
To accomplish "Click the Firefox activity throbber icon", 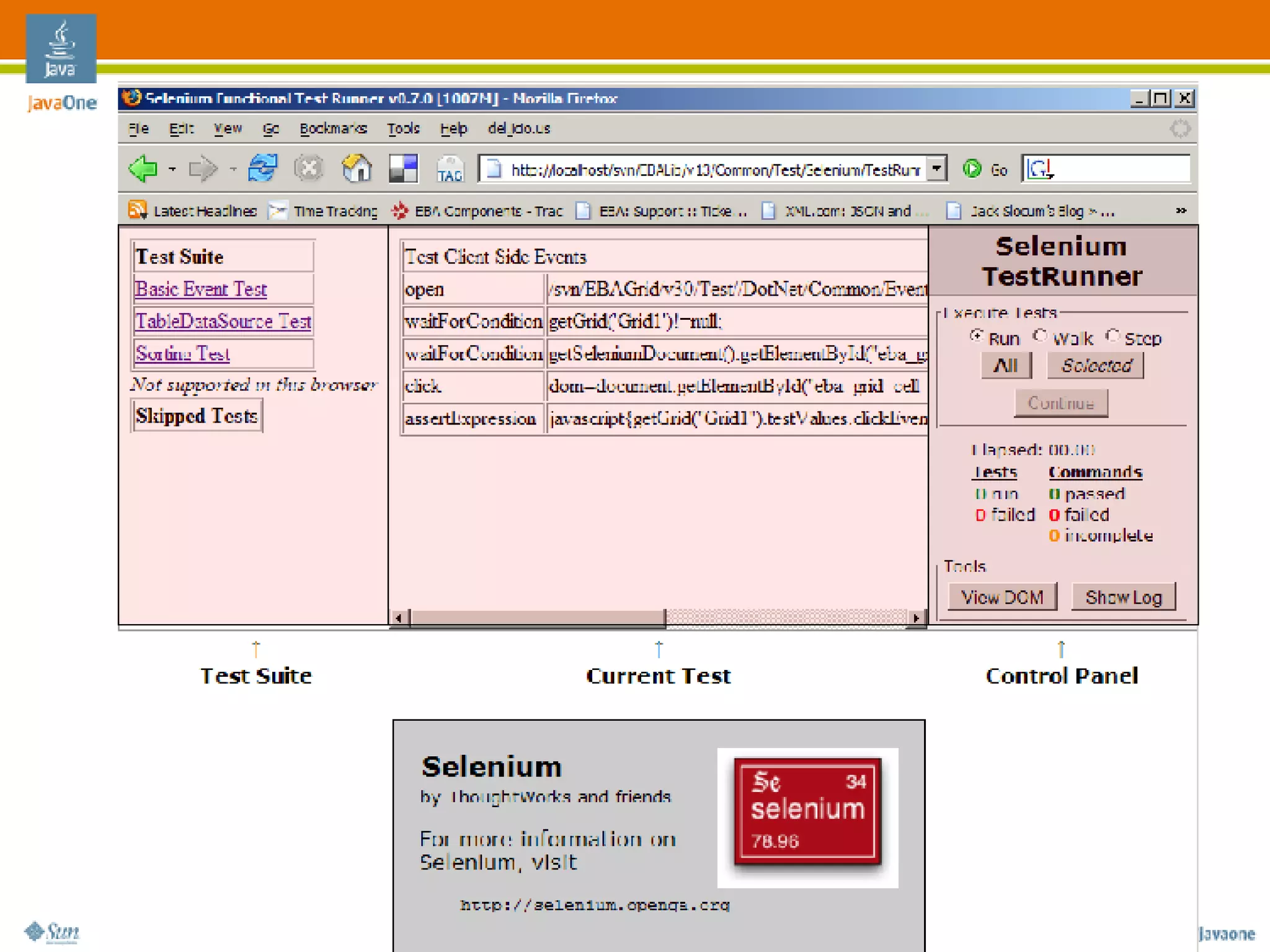I will [x=1180, y=129].
